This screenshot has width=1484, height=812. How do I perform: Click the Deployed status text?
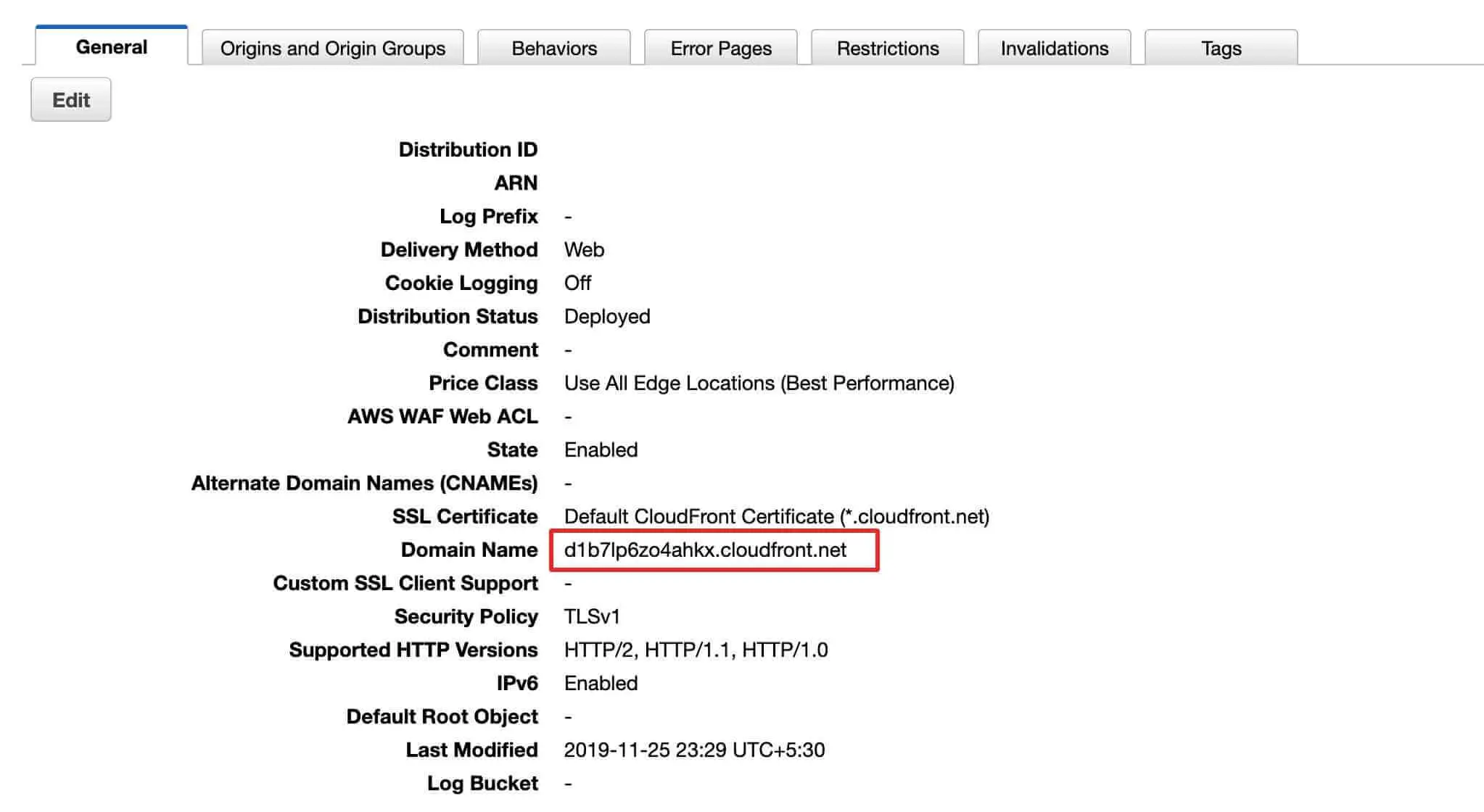pos(607,317)
